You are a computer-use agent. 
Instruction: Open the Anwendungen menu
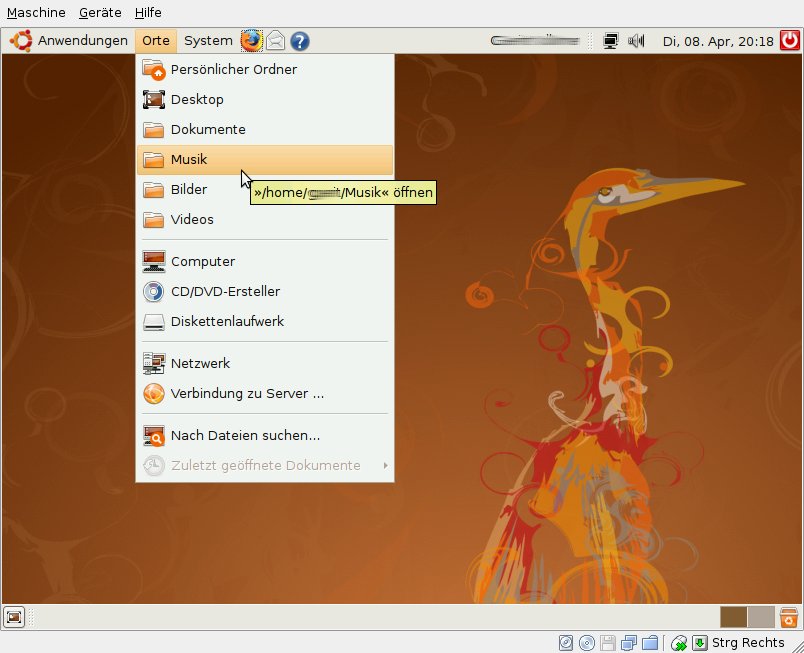pos(70,41)
